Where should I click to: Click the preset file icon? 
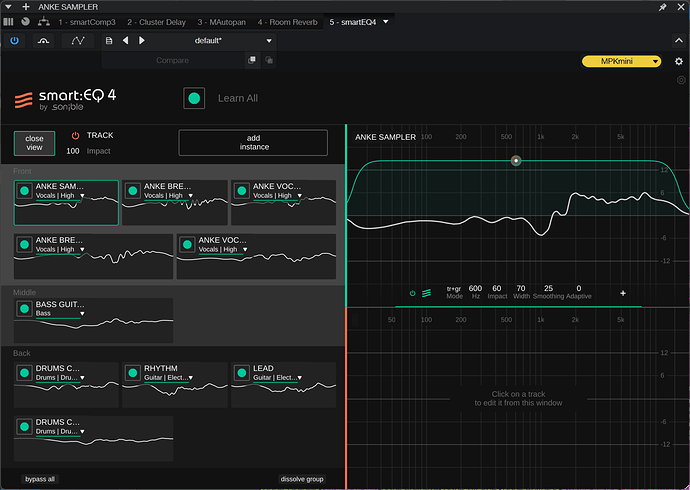109,40
